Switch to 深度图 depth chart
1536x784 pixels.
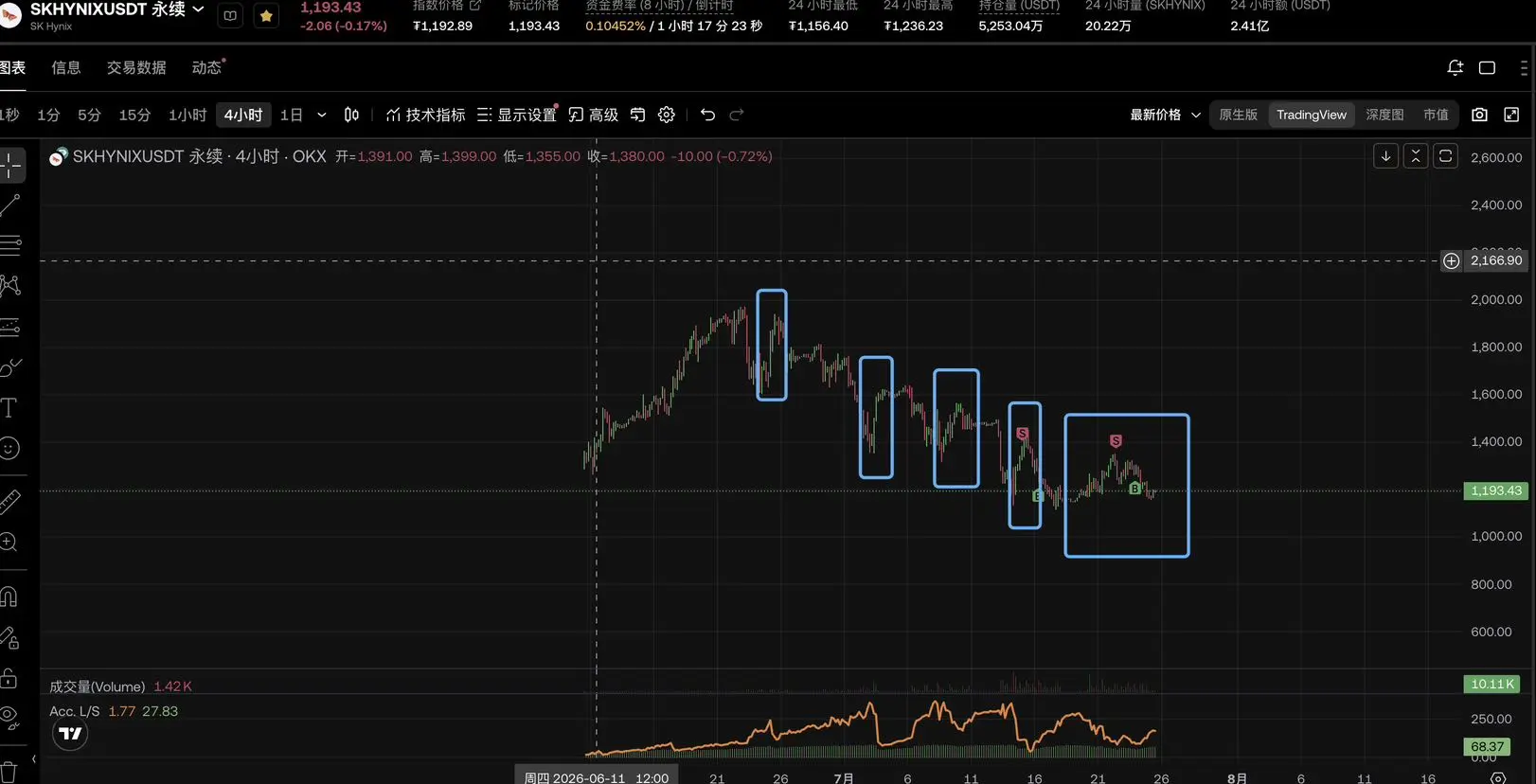pos(1384,115)
